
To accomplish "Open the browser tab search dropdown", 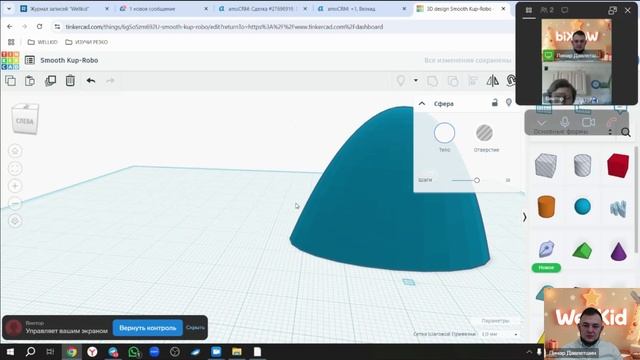I will pos(9,9).
